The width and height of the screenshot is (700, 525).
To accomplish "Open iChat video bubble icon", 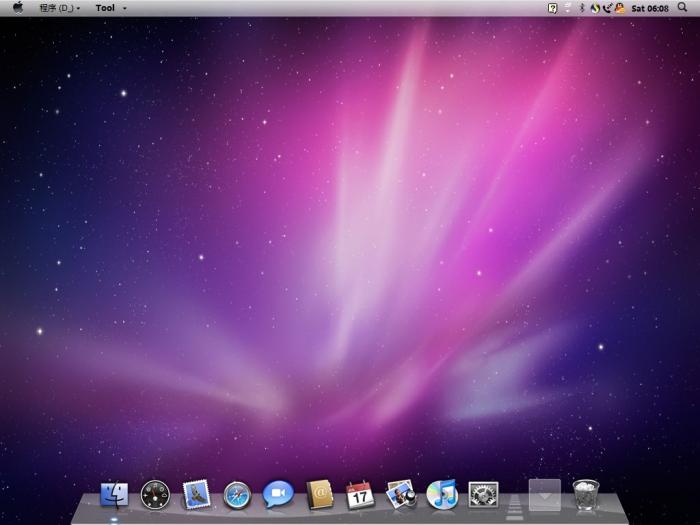I will (x=278, y=494).
